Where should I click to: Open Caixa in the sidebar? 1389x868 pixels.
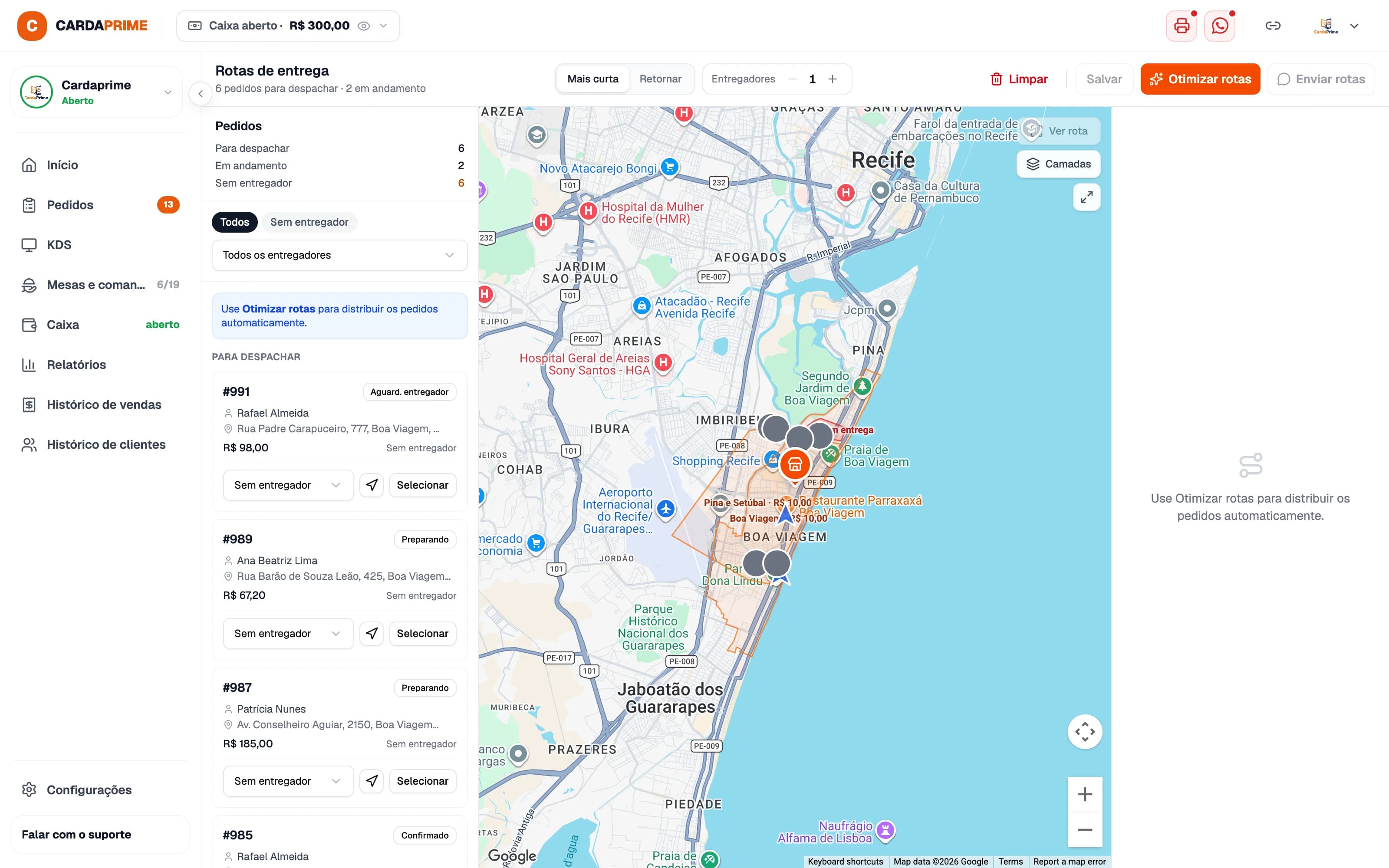100,325
